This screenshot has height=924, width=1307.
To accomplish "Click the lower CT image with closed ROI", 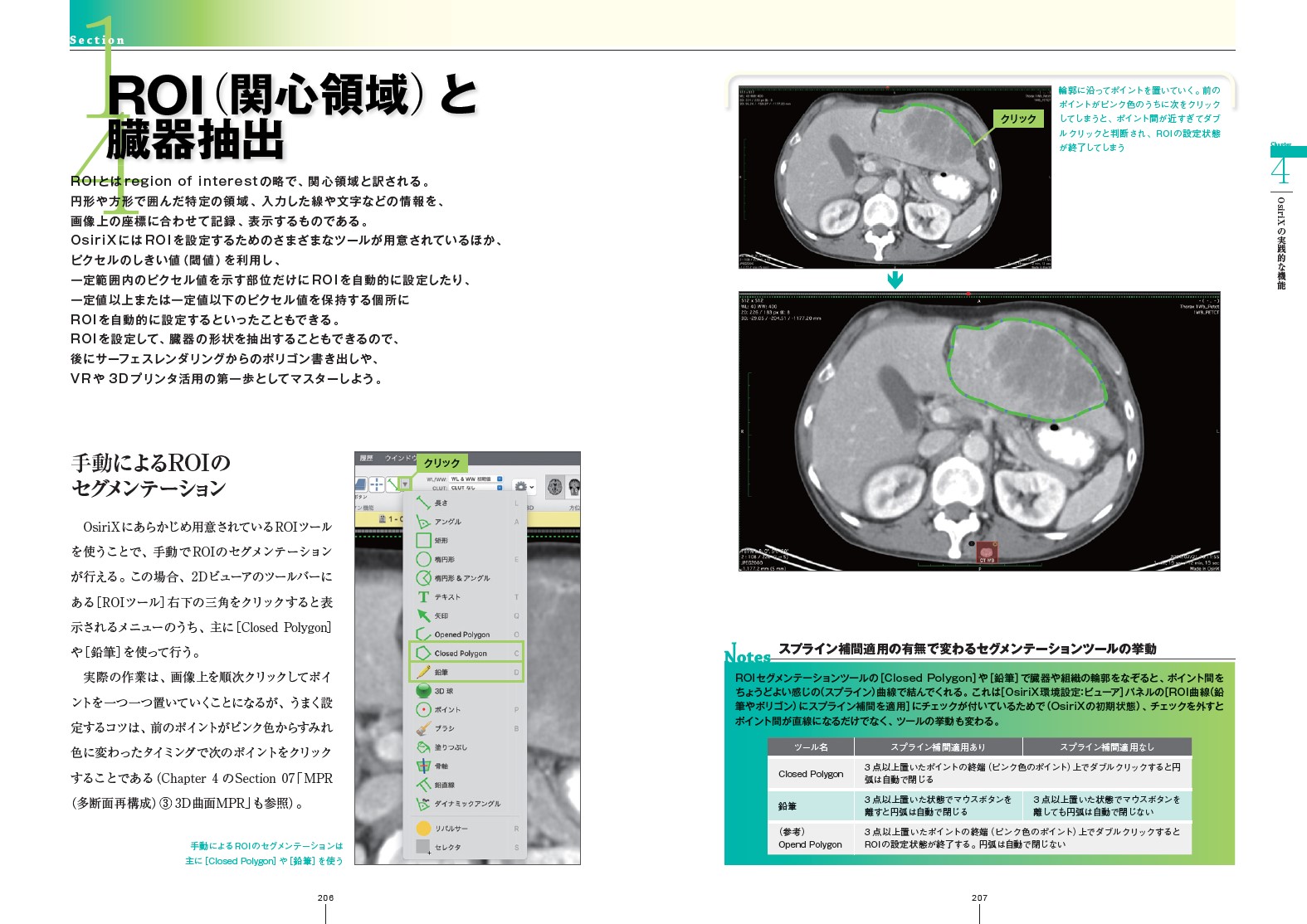I will tap(979, 431).
